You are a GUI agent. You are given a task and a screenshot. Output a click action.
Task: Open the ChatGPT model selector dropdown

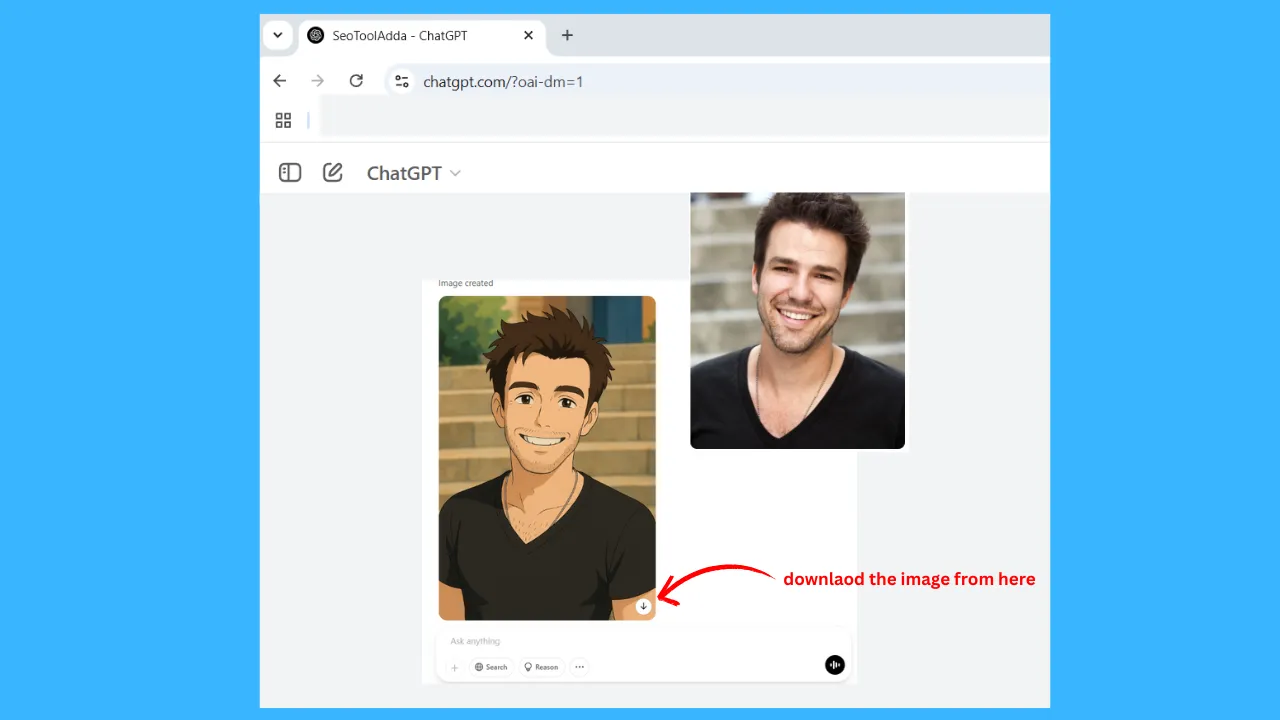(x=413, y=172)
